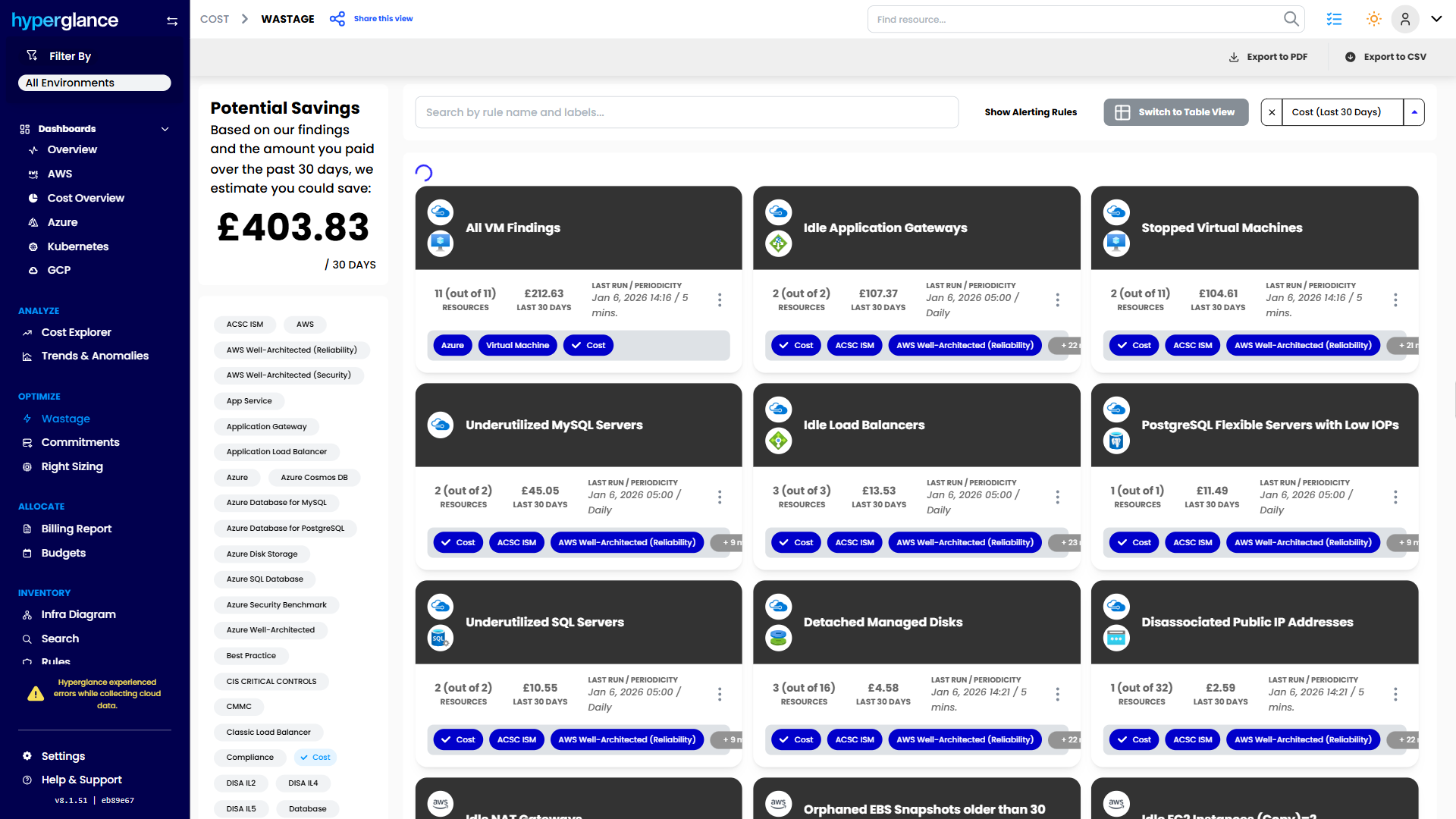The height and width of the screenshot is (819, 1456).
Task: Open the kebab menu on Idle Load Balancers
Action: [1057, 497]
